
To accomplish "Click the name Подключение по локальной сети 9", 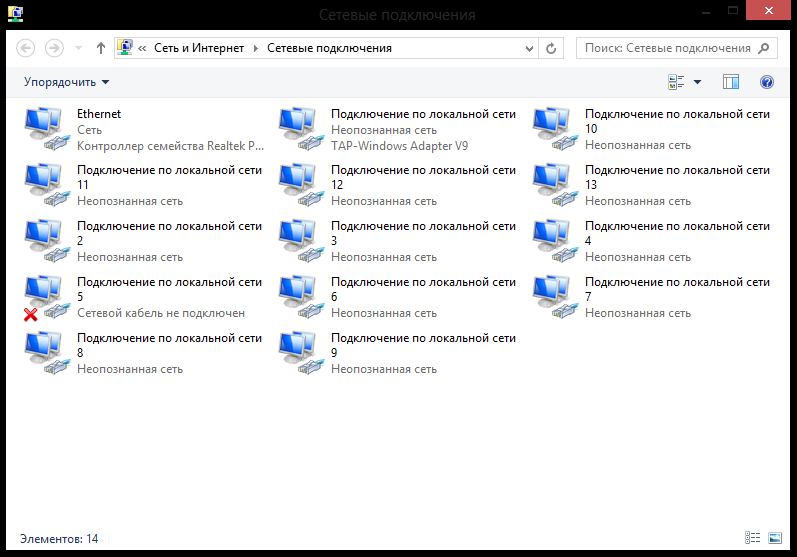I will tap(423, 345).
